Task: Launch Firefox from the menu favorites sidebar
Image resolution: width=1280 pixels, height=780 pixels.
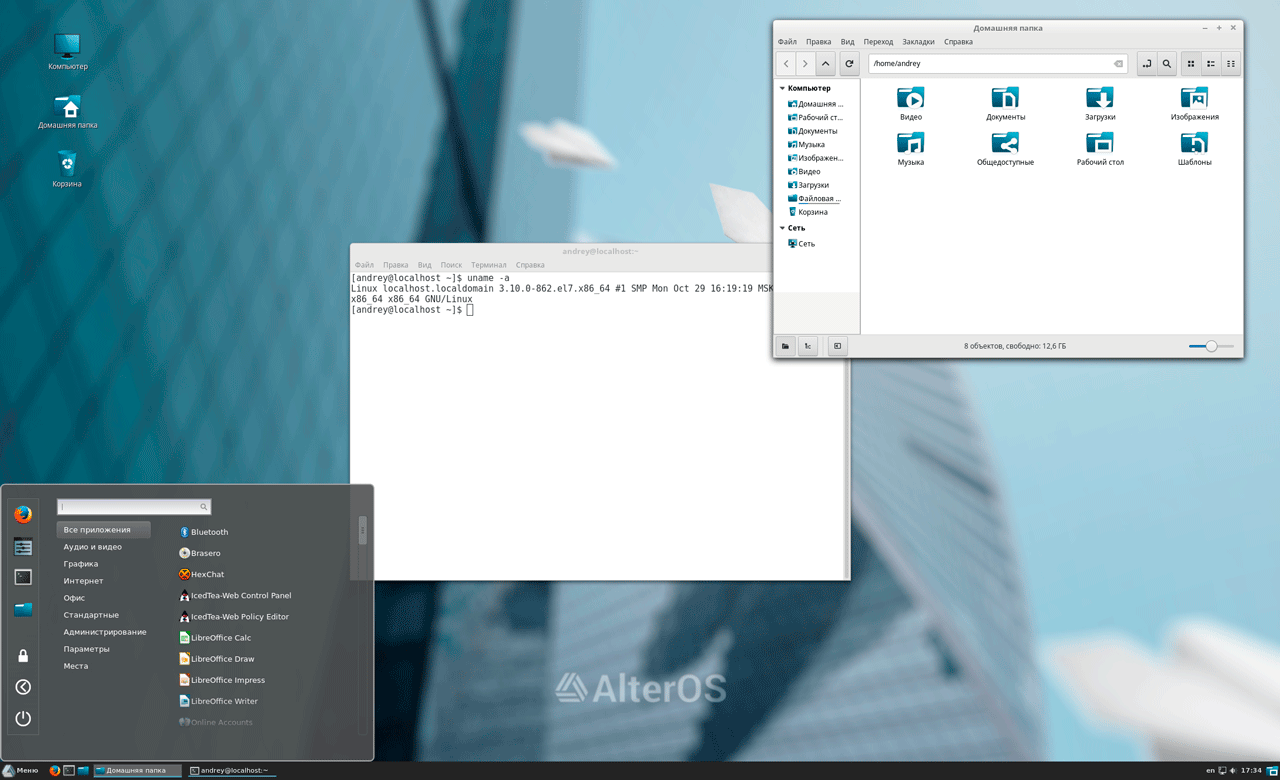Action: (23, 515)
